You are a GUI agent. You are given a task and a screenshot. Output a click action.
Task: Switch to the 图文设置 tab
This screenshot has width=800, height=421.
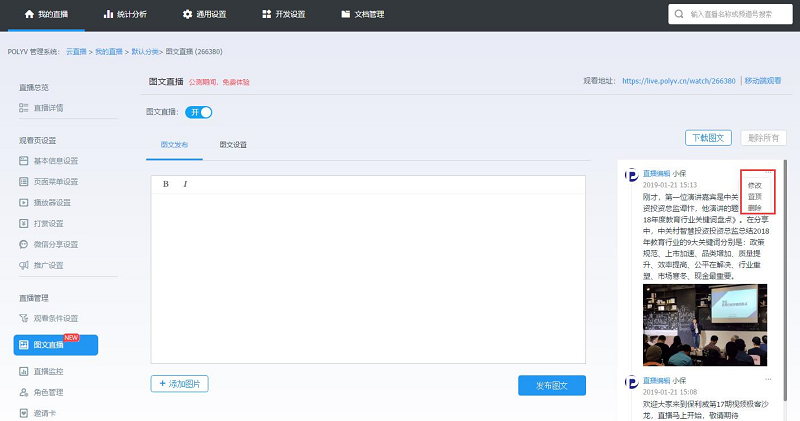(233, 145)
